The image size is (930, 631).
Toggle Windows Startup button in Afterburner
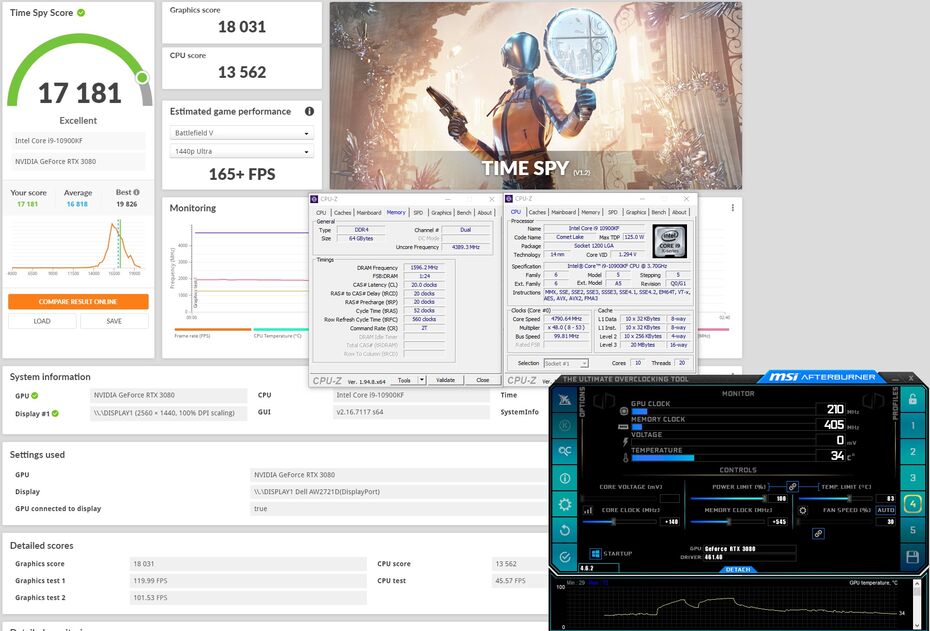595,553
